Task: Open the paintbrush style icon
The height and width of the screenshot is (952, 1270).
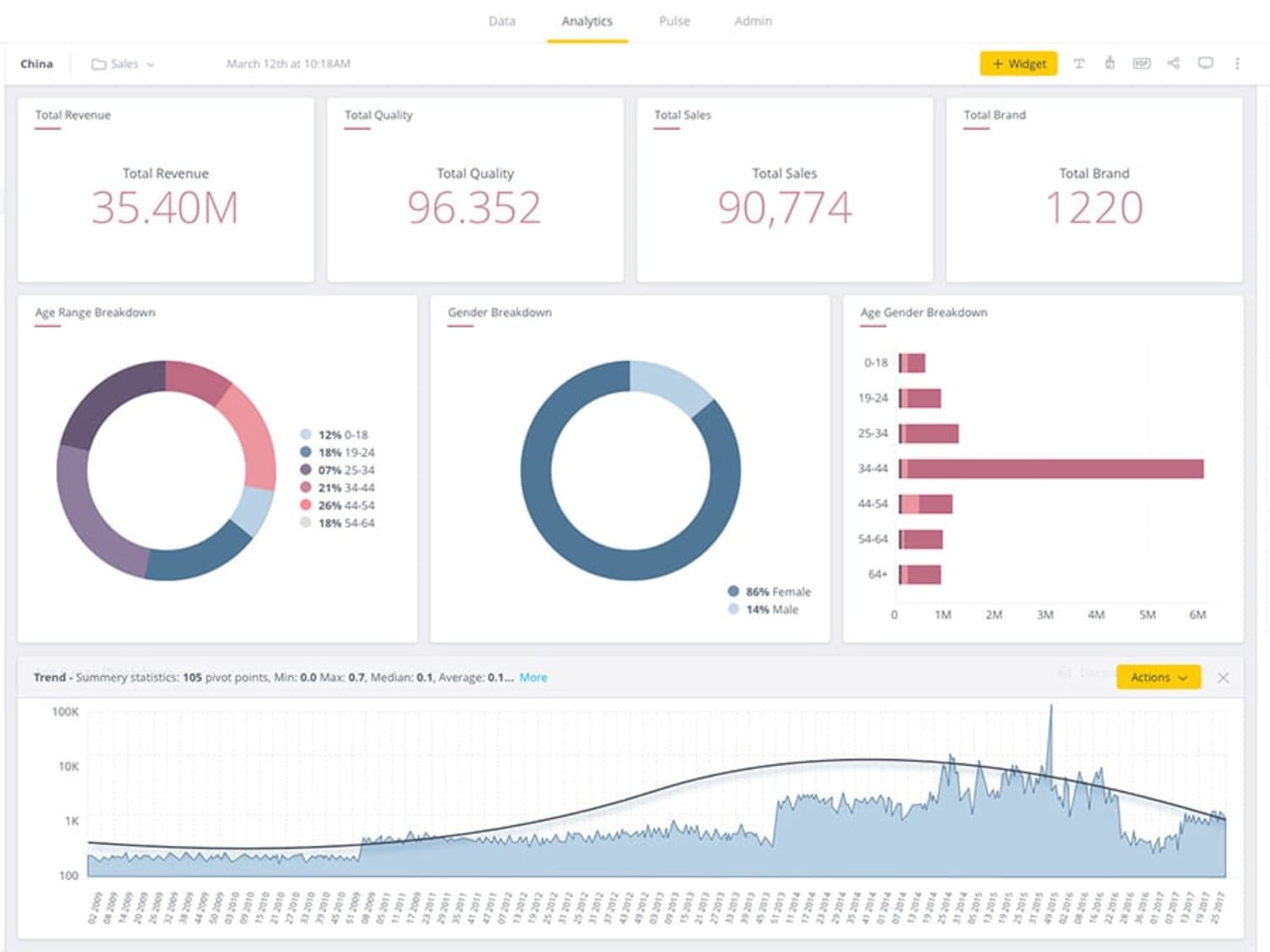Action: tap(1109, 63)
